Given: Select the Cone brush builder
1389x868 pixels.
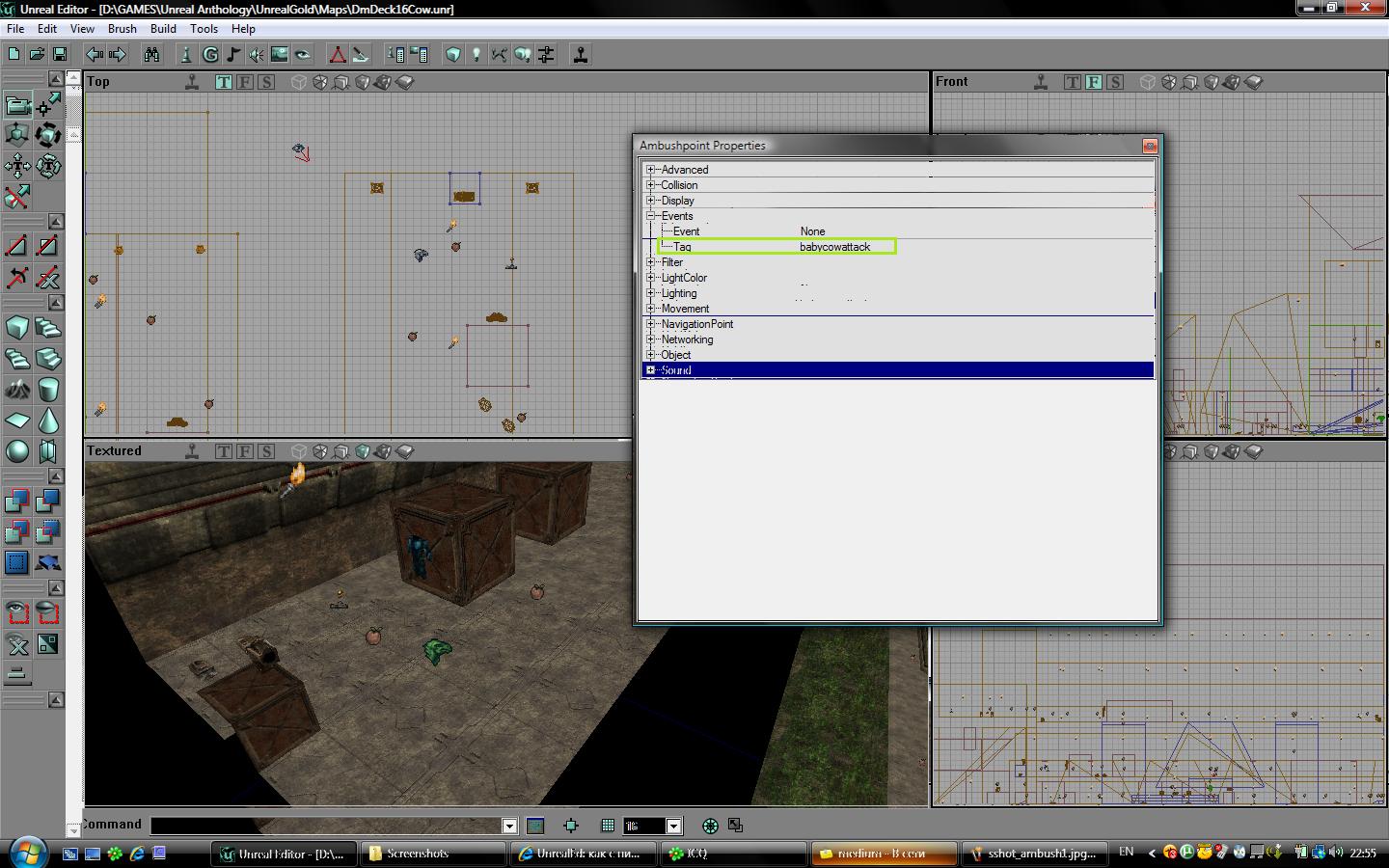Looking at the screenshot, I should pyautogui.click(x=47, y=420).
